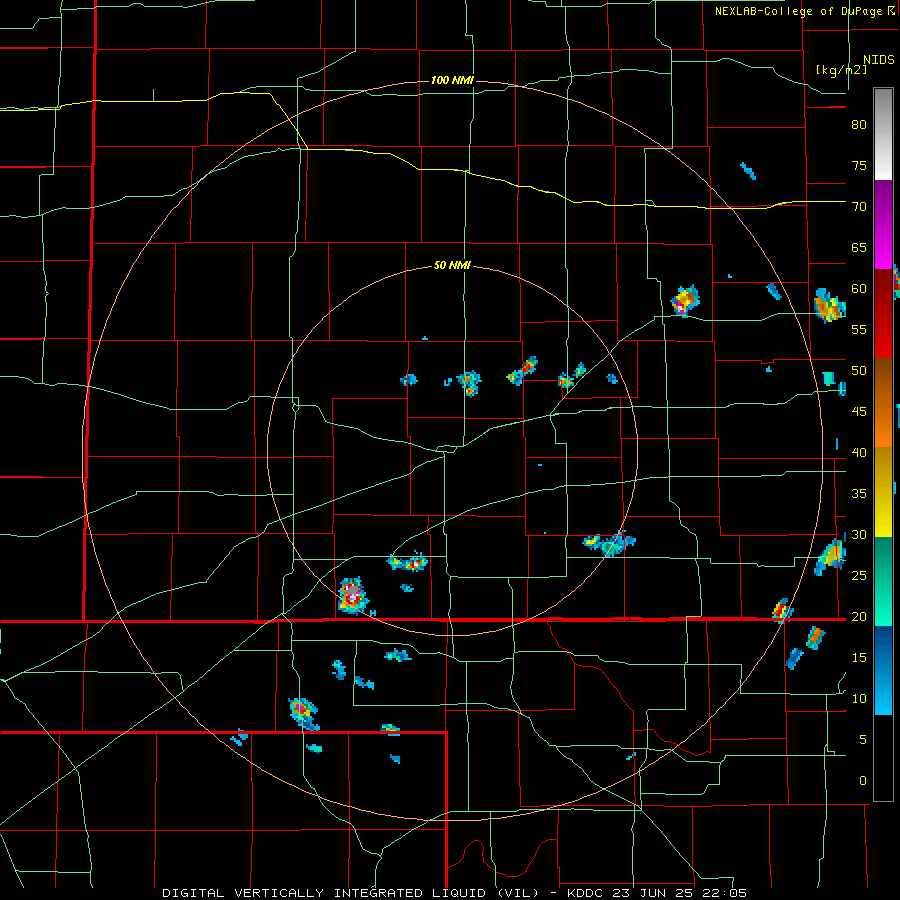The width and height of the screenshot is (900, 900).
Task: Pick the dark red segment of color bar
Action: tap(883, 314)
